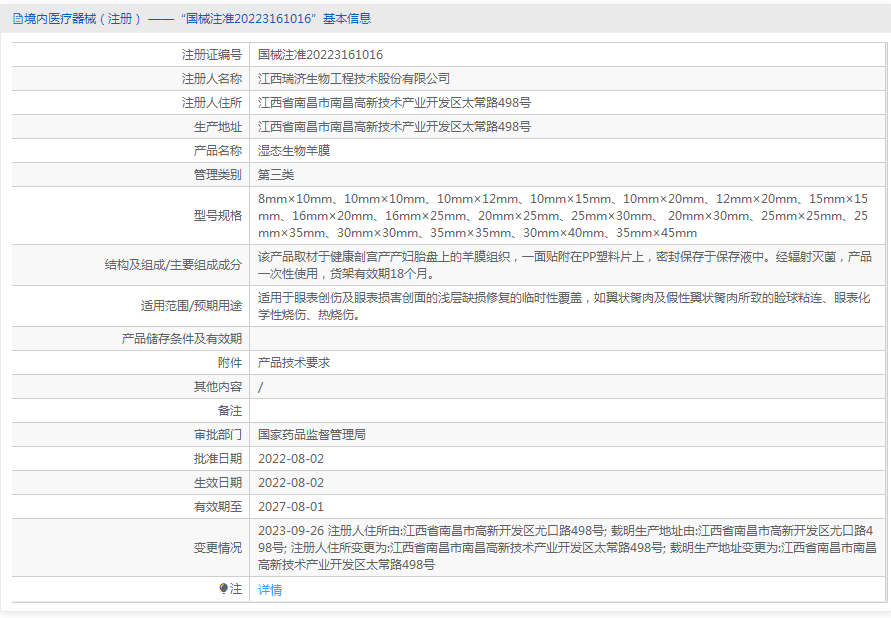The height and width of the screenshot is (618, 891).
Task: Click the 型号规格 size list value
Action: (x=563, y=216)
